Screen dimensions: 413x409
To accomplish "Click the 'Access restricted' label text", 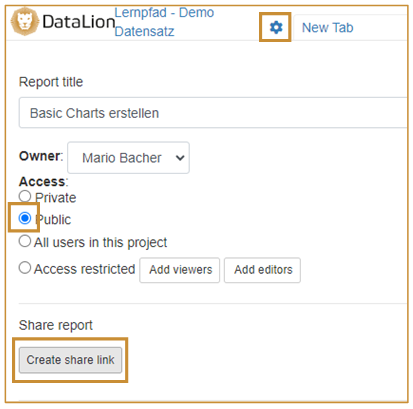I will coord(84,269).
